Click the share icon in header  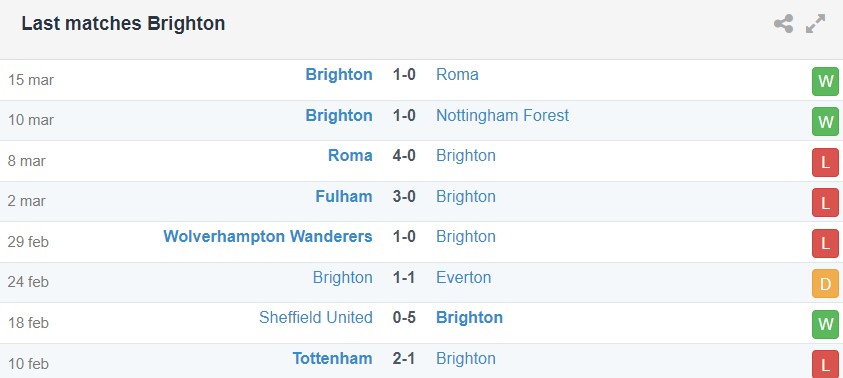(x=783, y=24)
